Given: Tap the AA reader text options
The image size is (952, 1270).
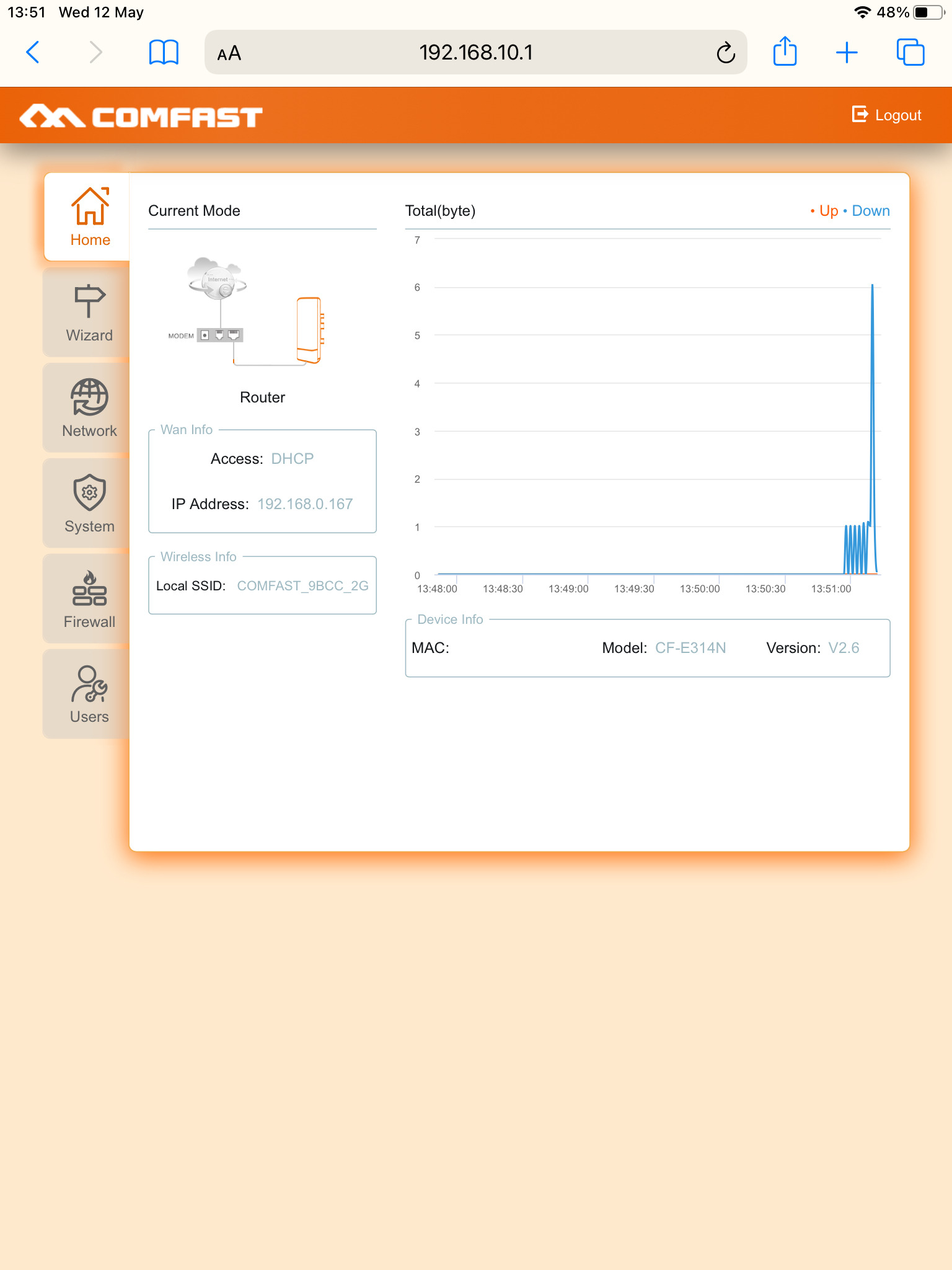Looking at the screenshot, I should pyautogui.click(x=229, y=53).
